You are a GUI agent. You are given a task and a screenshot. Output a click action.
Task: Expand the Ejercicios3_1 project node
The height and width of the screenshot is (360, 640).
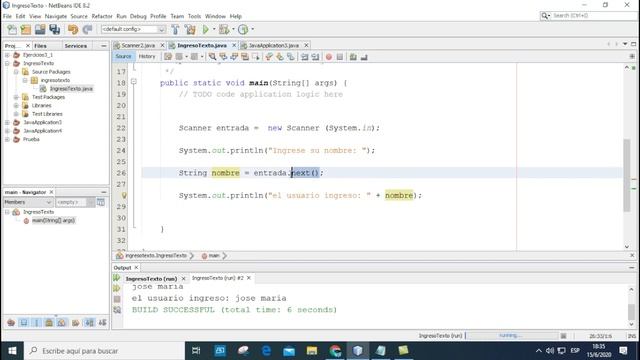tap(7, 55)
